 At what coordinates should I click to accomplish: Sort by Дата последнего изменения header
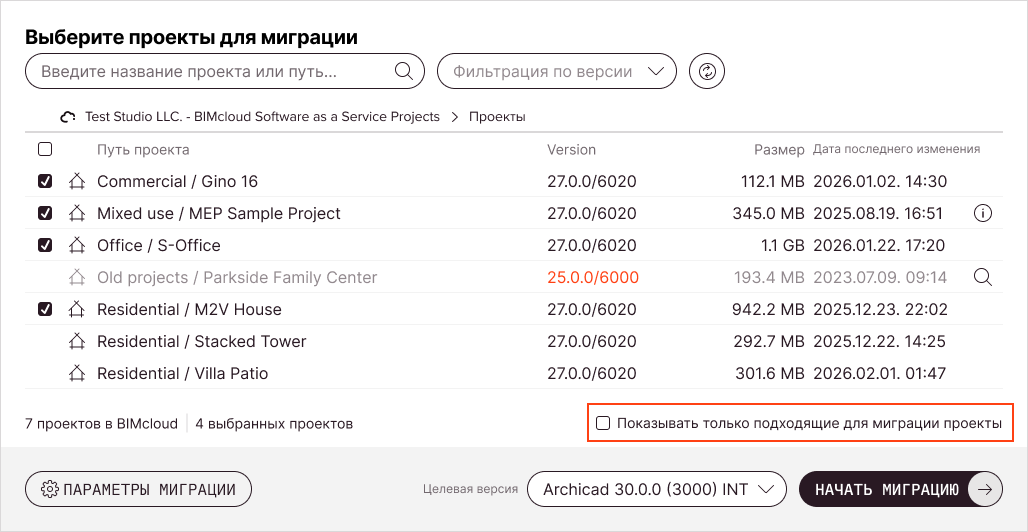click(x=896, y=149)
